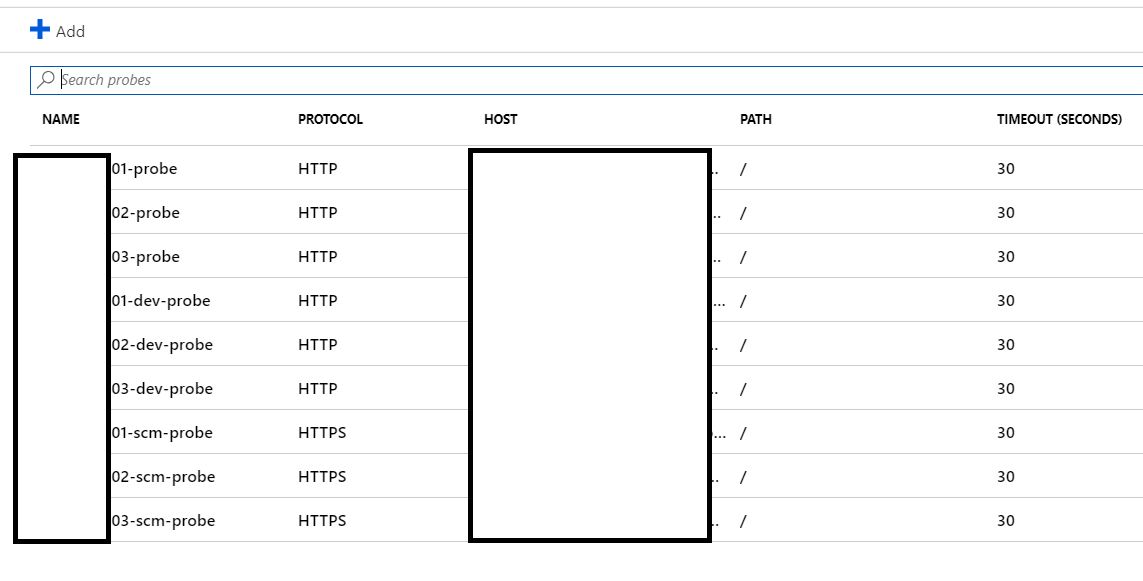Screen dimensions: 1143x581
Task: Sort by NAME column header
Action: coord(61,119)
